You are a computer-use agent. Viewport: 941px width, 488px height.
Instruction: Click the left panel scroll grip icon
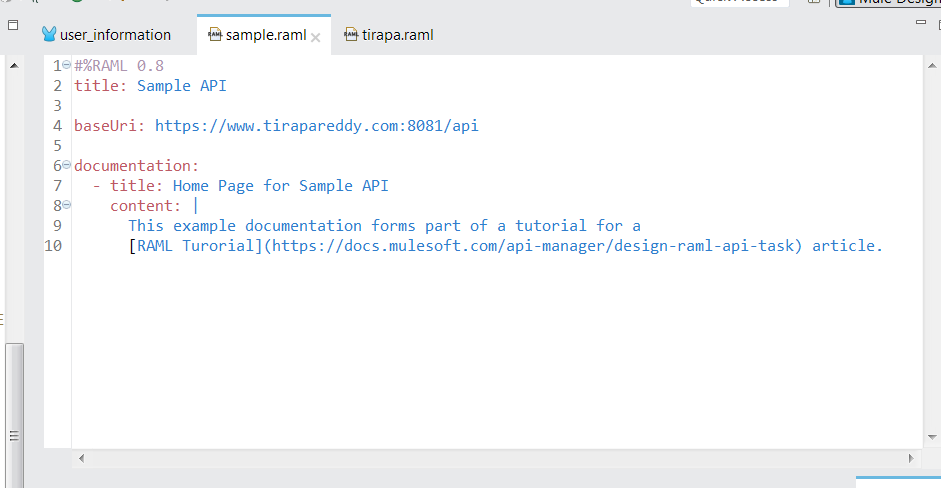14,436
